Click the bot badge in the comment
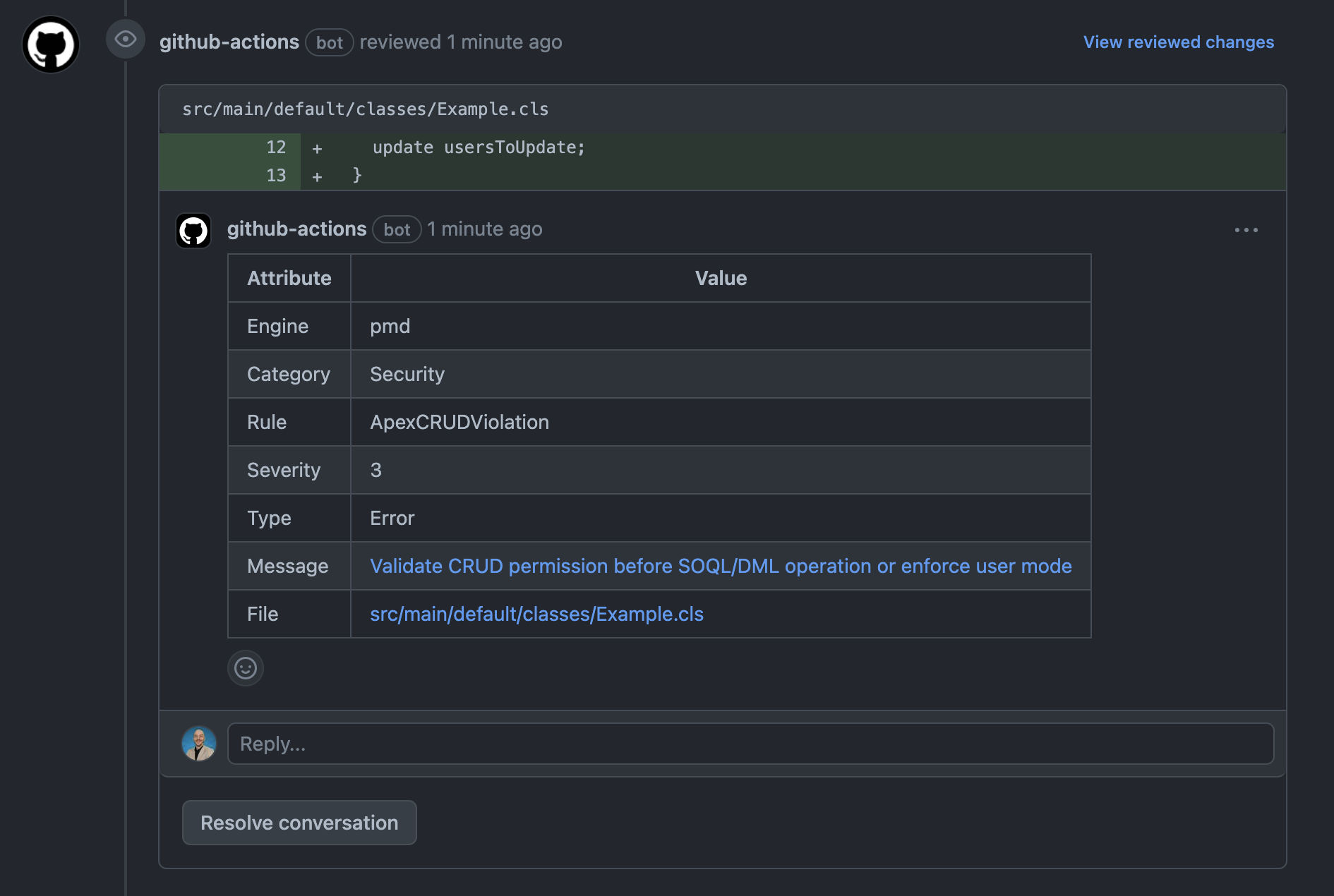 click(x=397, y=230)
